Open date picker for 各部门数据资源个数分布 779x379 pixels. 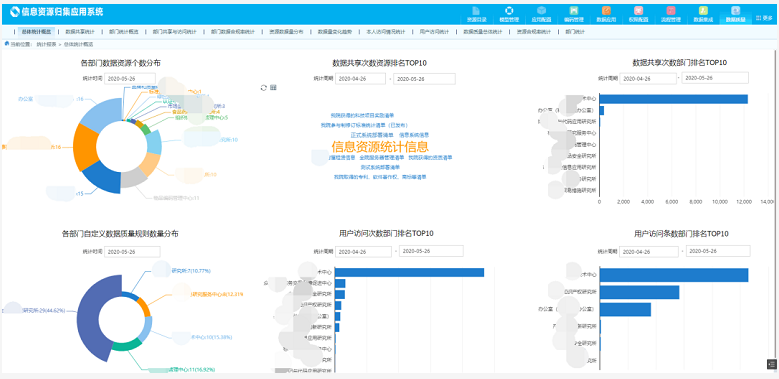pyautogui.click(x=130, y=78)
